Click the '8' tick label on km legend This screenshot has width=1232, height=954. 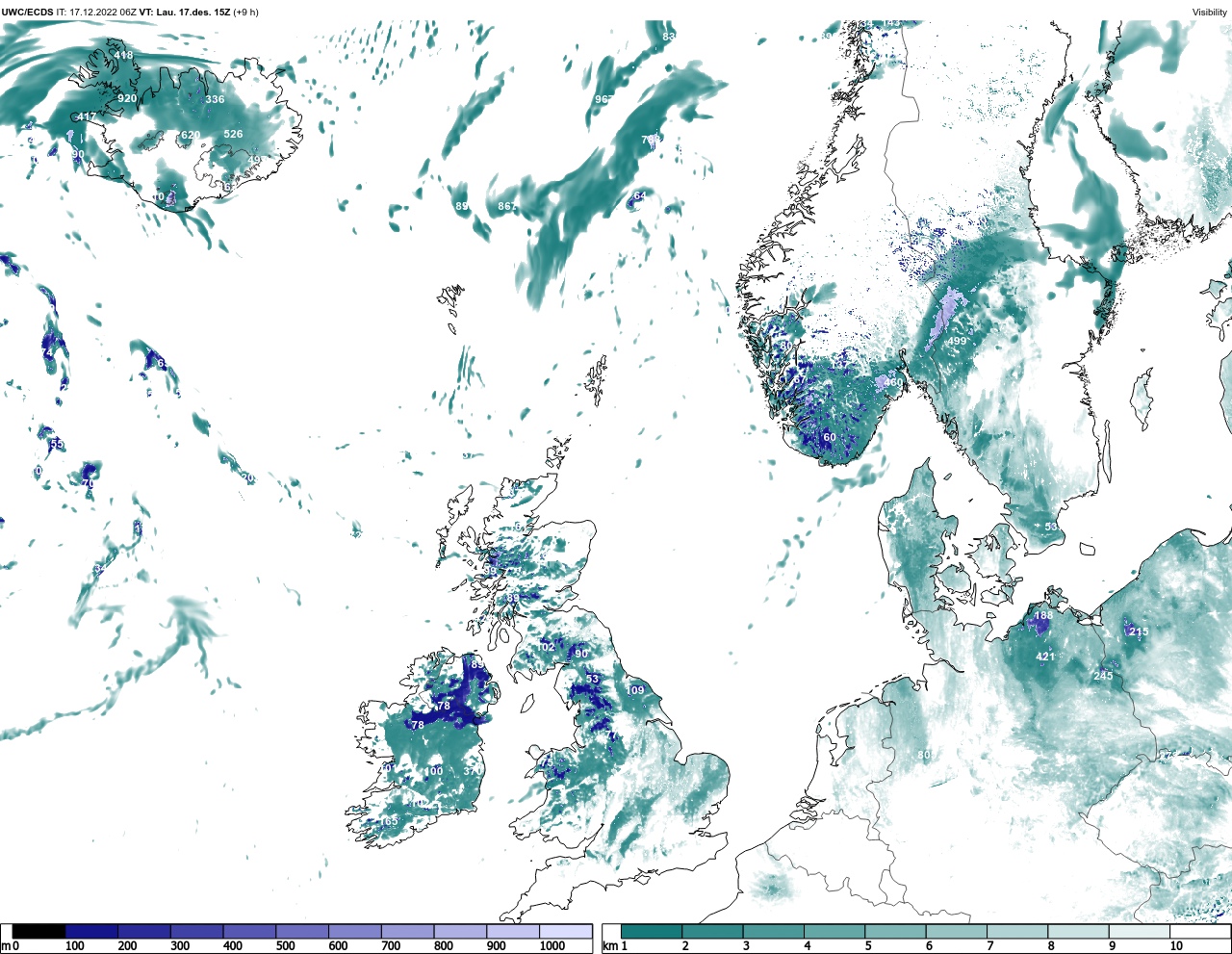coord(1051,946)
